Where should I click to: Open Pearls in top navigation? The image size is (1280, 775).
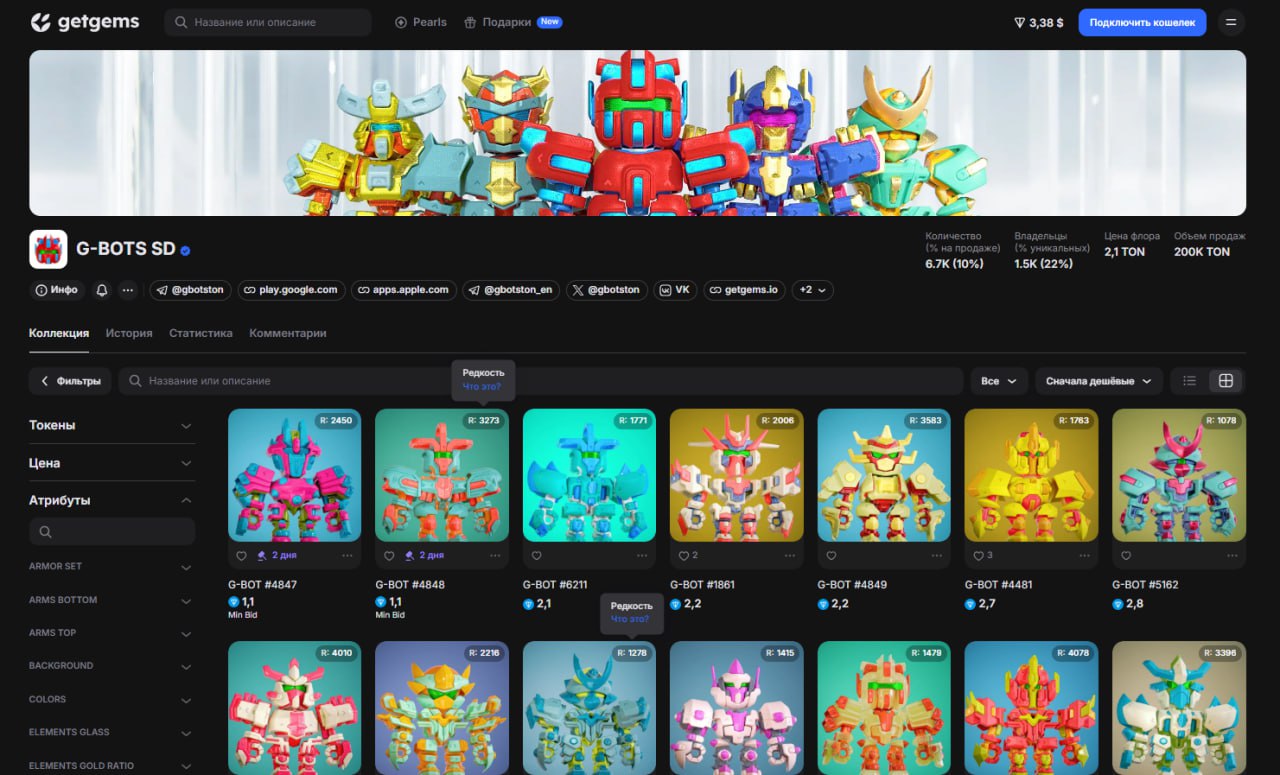pos(421,22)
